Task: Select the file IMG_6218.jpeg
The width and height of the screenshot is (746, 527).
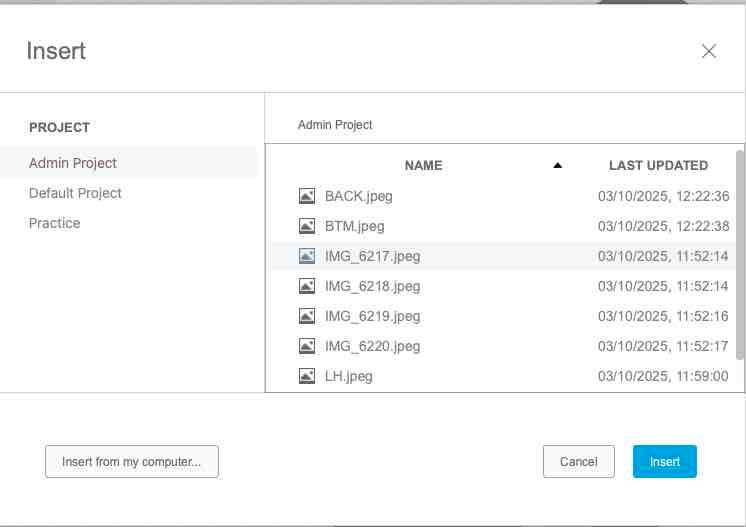Action: (x=373, y=286)
